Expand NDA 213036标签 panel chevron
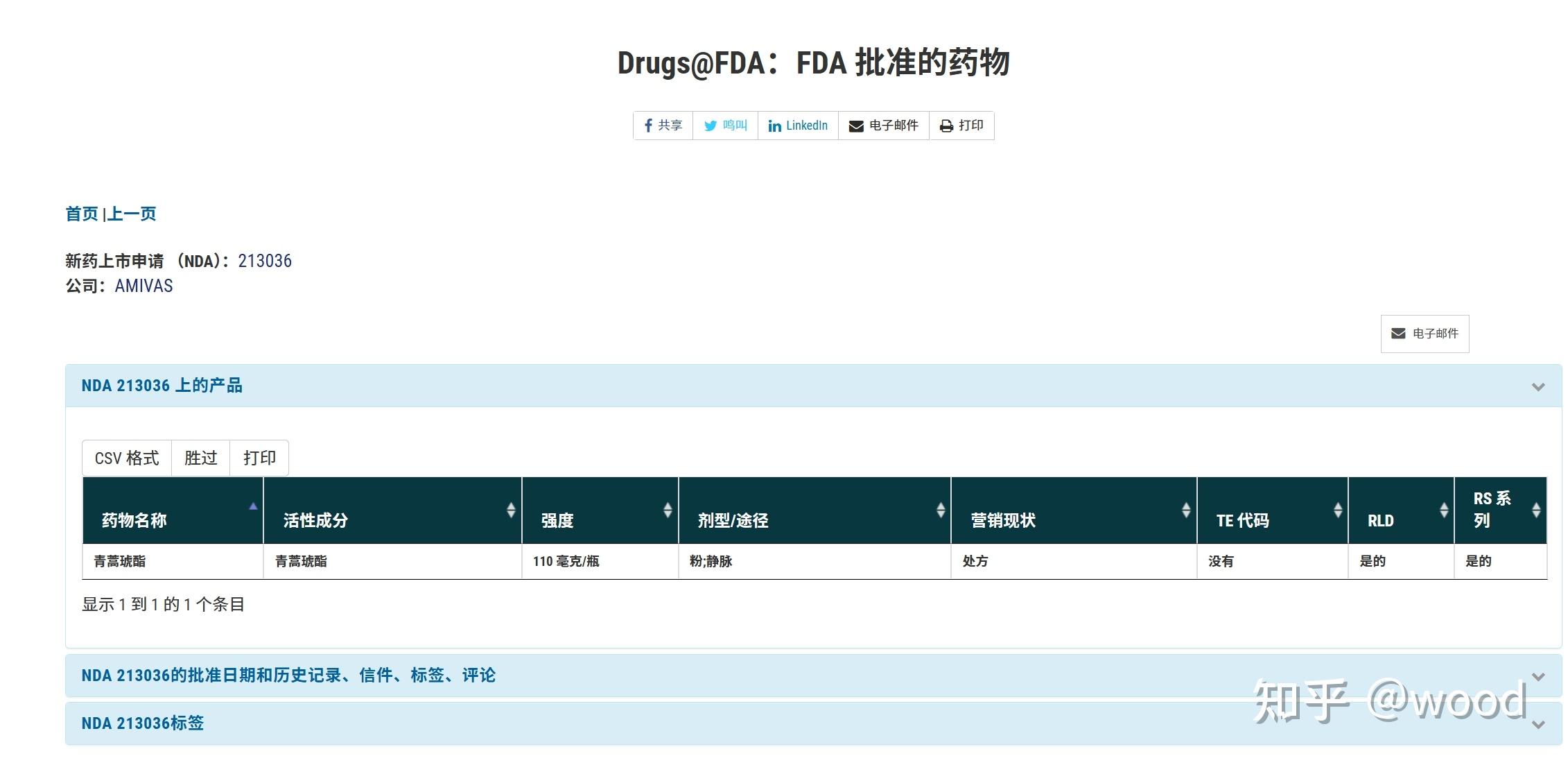Image resolution: width=1568 pixels, height=765 pixels. (x=1538, y=724)
